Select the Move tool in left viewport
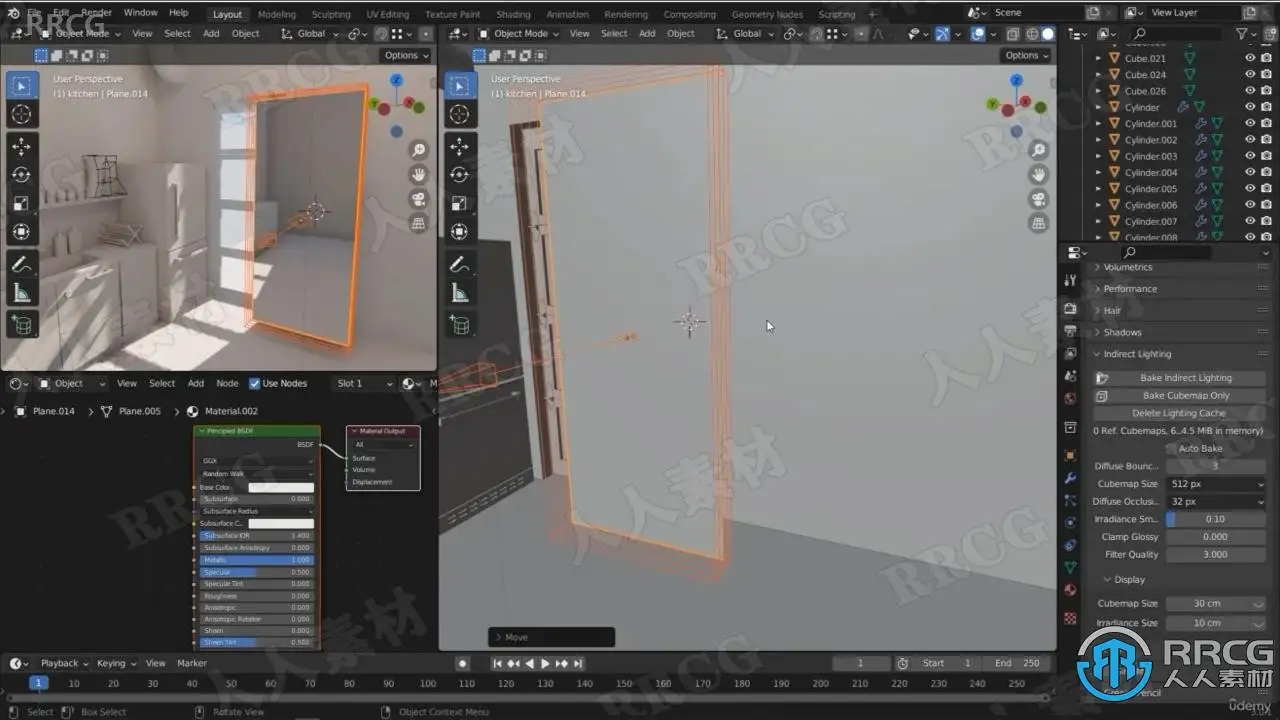The image size is (1280, 720). [x=21, y=147]
